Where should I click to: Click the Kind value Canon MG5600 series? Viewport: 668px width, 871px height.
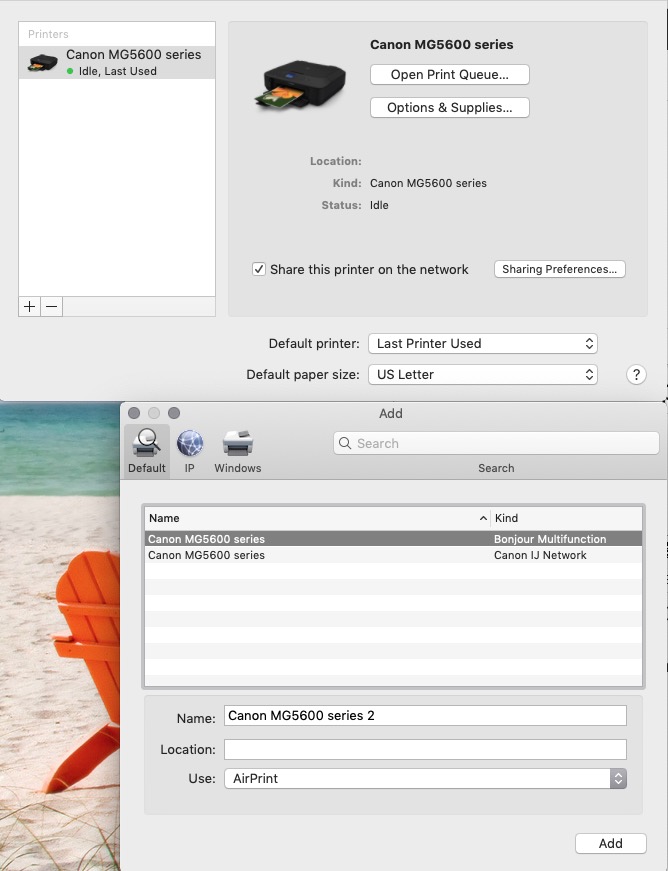428,183
